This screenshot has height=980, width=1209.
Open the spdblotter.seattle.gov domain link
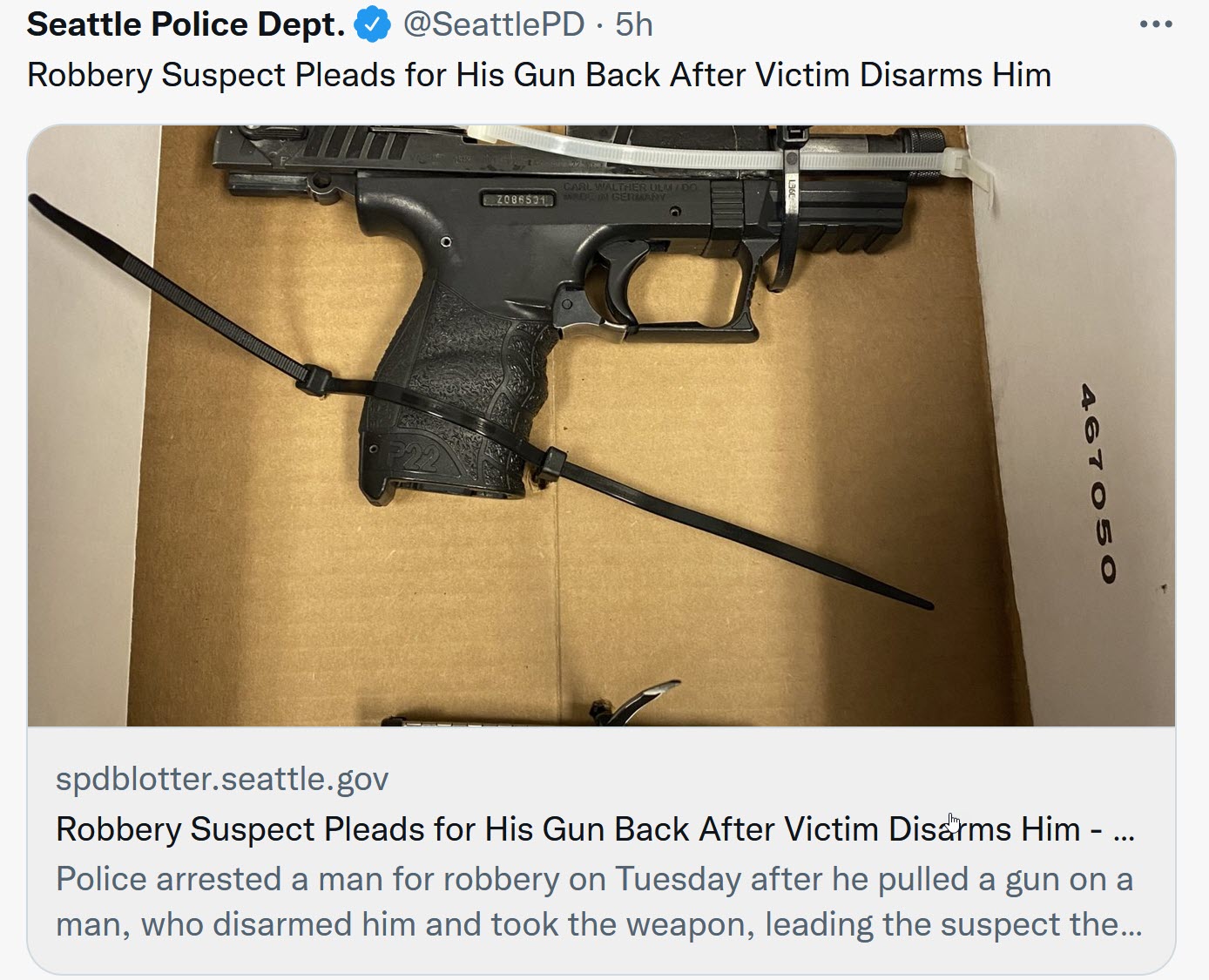tap(222, 778)
